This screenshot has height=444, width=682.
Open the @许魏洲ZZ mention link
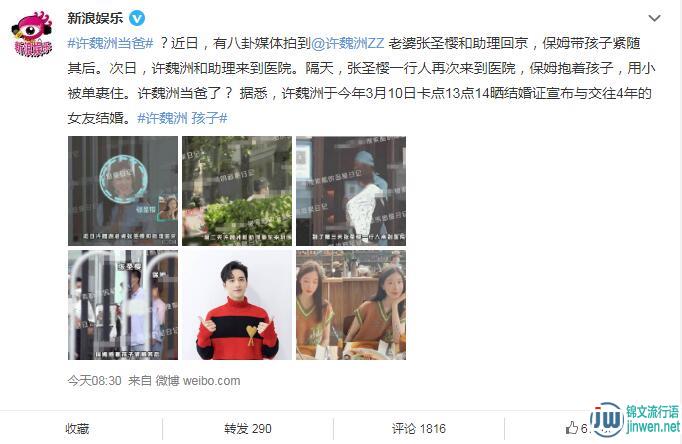[x=348, y=43]
